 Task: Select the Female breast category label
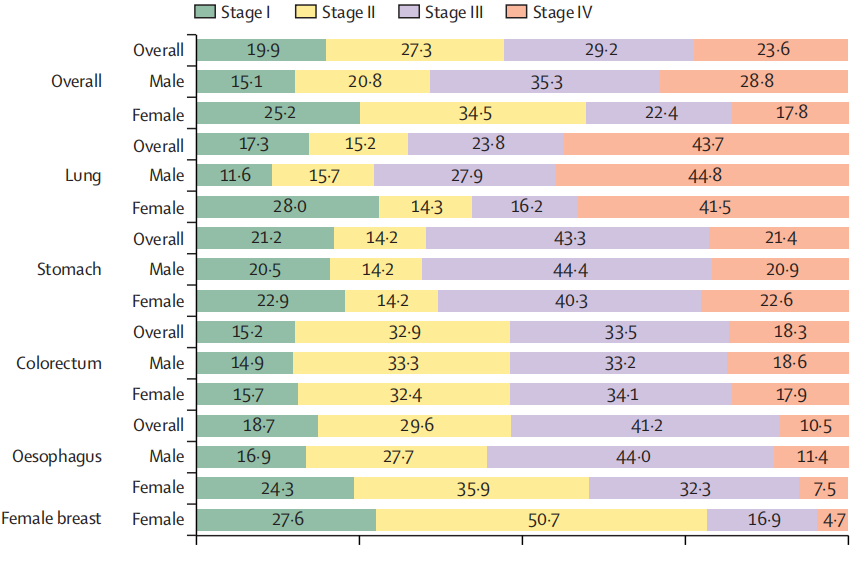point(51,519)
